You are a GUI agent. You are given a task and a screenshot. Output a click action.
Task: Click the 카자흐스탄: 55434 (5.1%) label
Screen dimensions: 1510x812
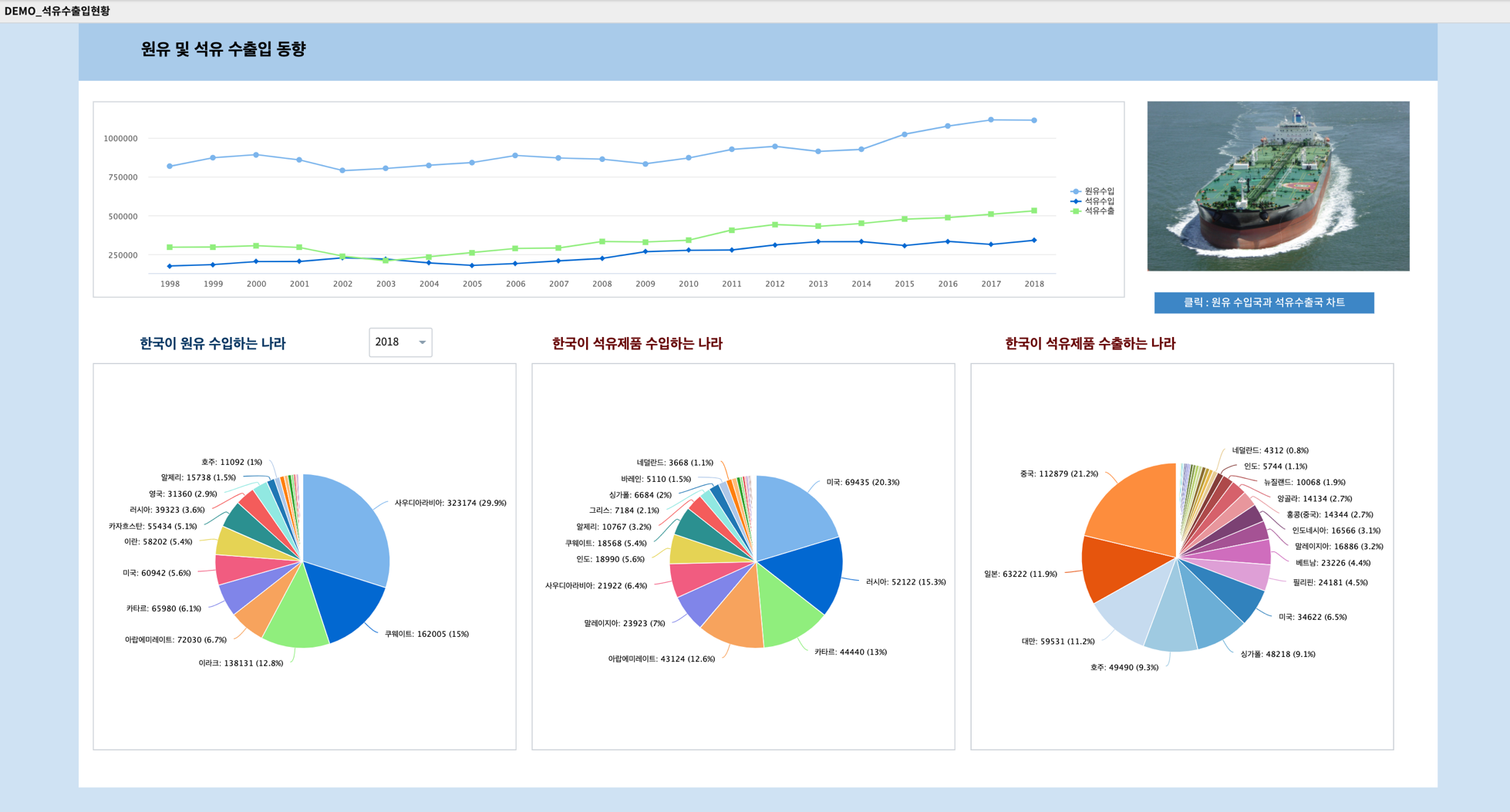[153, 527]
